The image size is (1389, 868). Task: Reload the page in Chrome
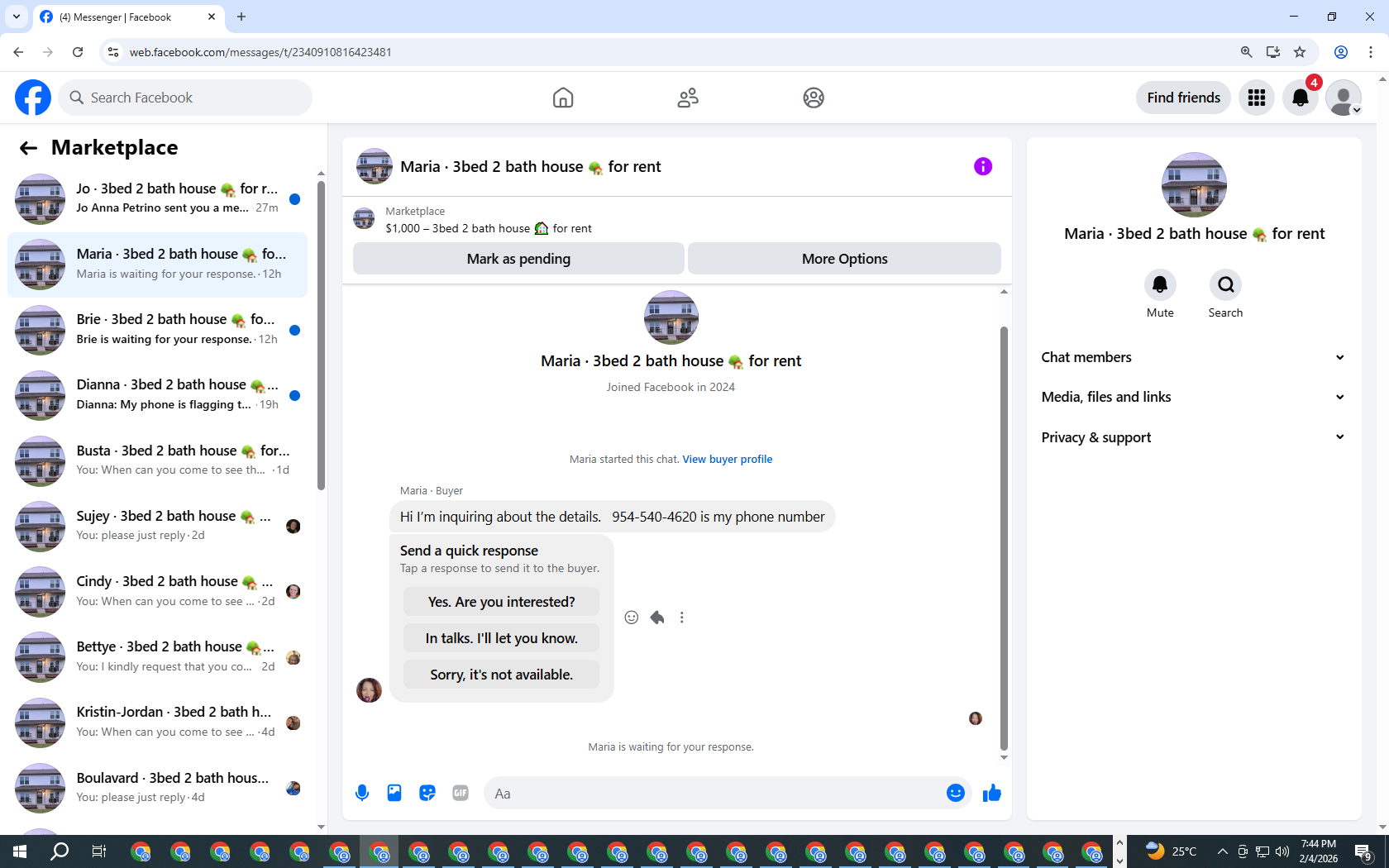(x=78, y=52)
